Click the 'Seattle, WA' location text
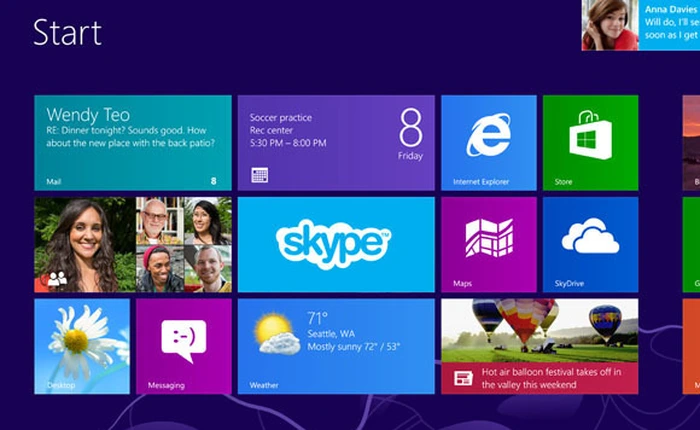This screenshot has height=430, width=700. [x=331, y=334]
